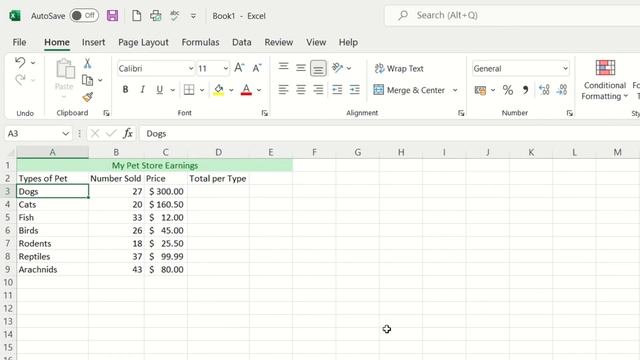
Task: Align text to the left
Action: (x=283, y=89)
